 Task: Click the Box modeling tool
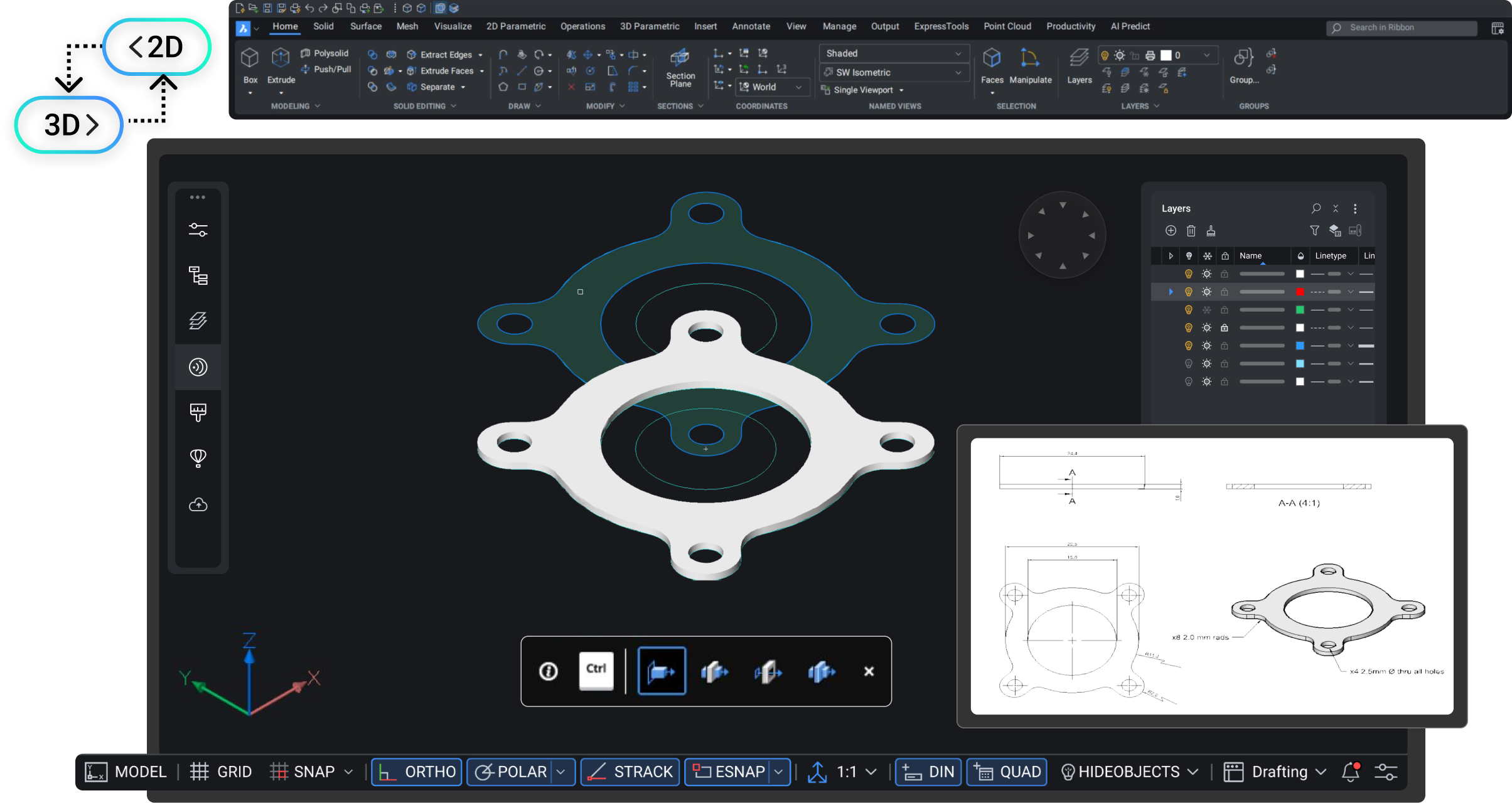(x=250, y=59)
